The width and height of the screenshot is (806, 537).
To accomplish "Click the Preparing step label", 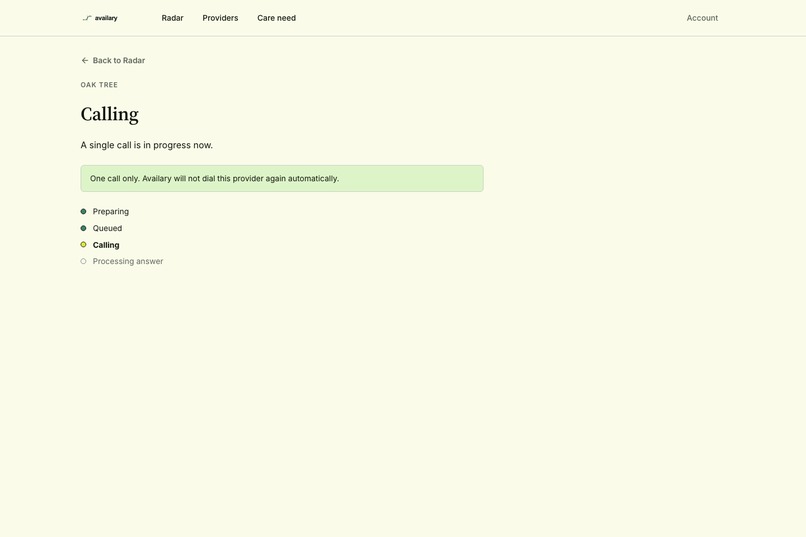I will tap(111, 211).
